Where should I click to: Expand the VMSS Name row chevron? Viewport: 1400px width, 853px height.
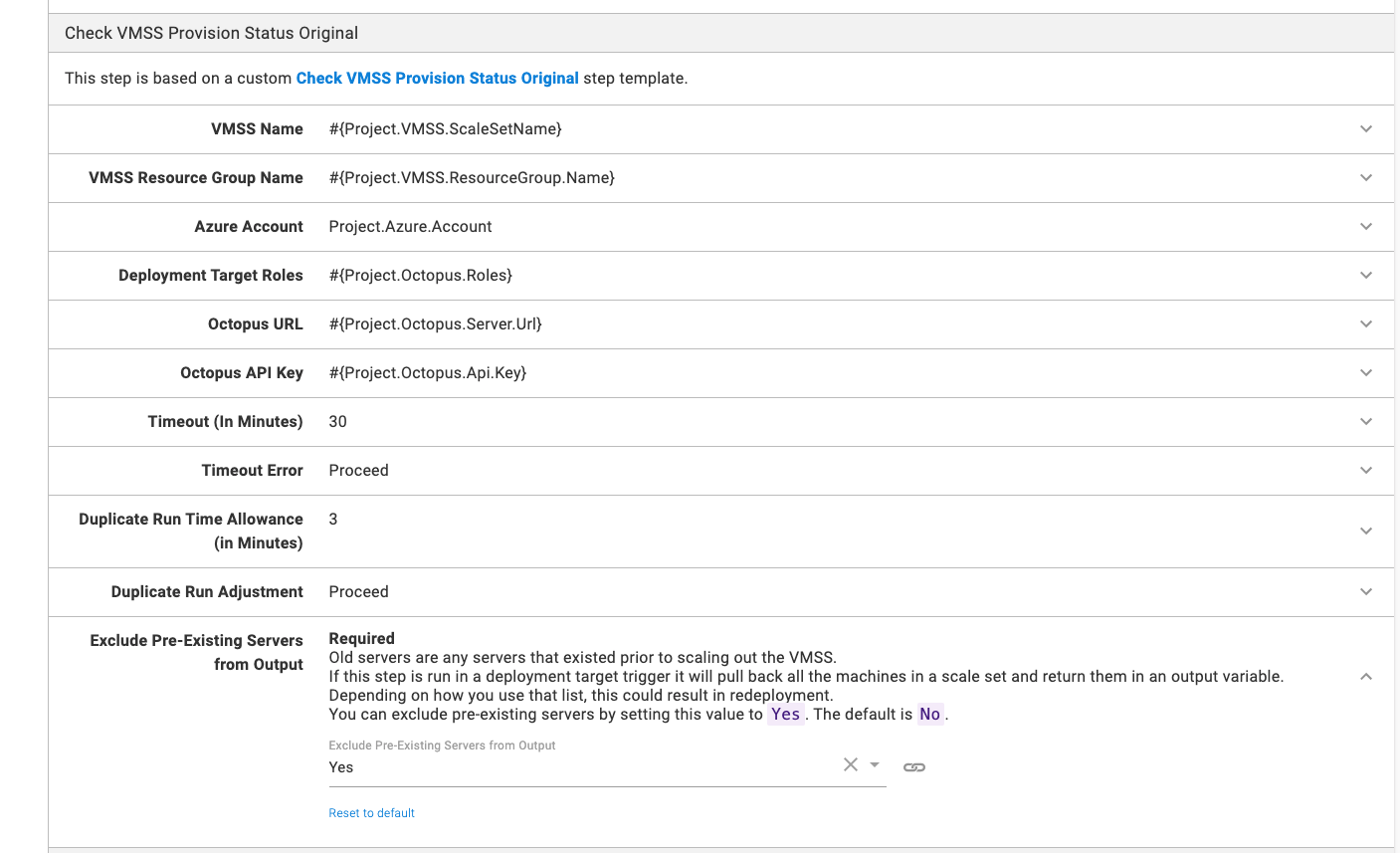tap(1366, 129)
